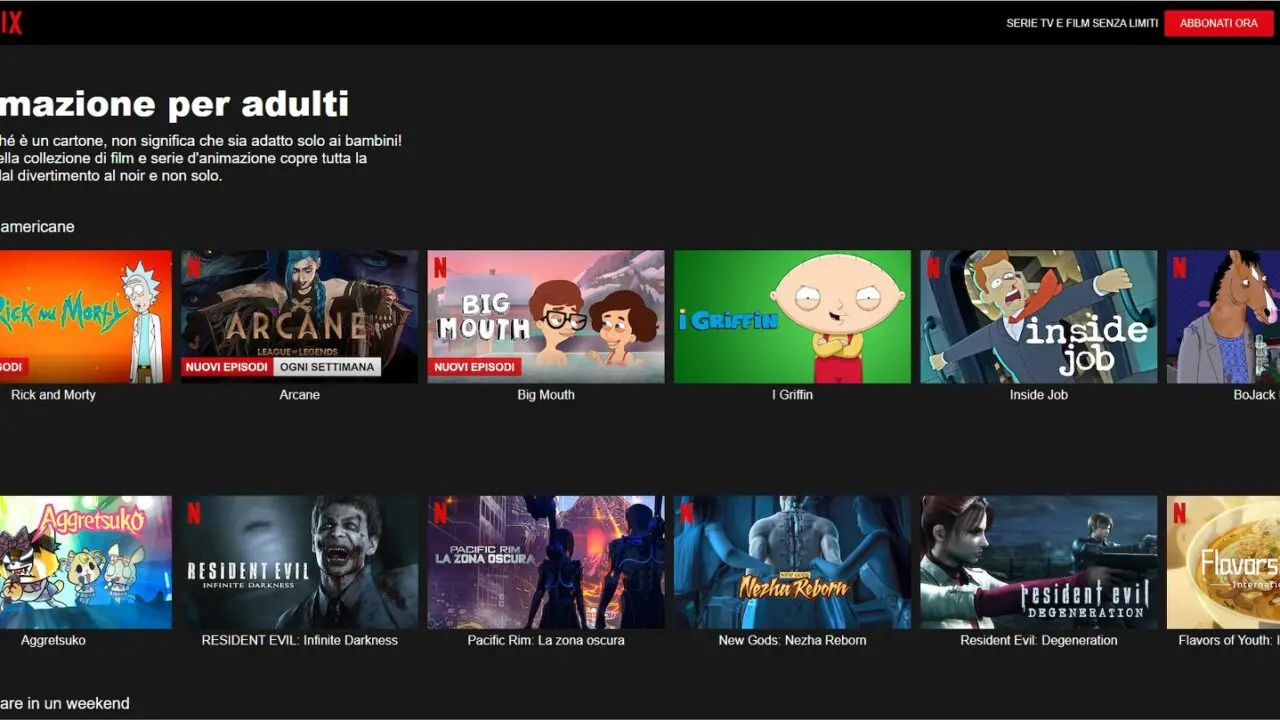This screenshot has height=720, width=1280.
Task: Click Netflix N icon on Big Mouth poster
Action: pyautogui.click(x=440, y=268)
